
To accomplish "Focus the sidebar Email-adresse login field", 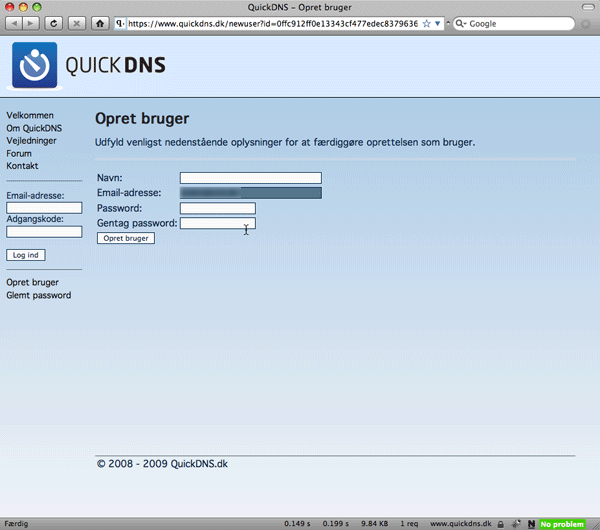I will click(x=44, y=208).
